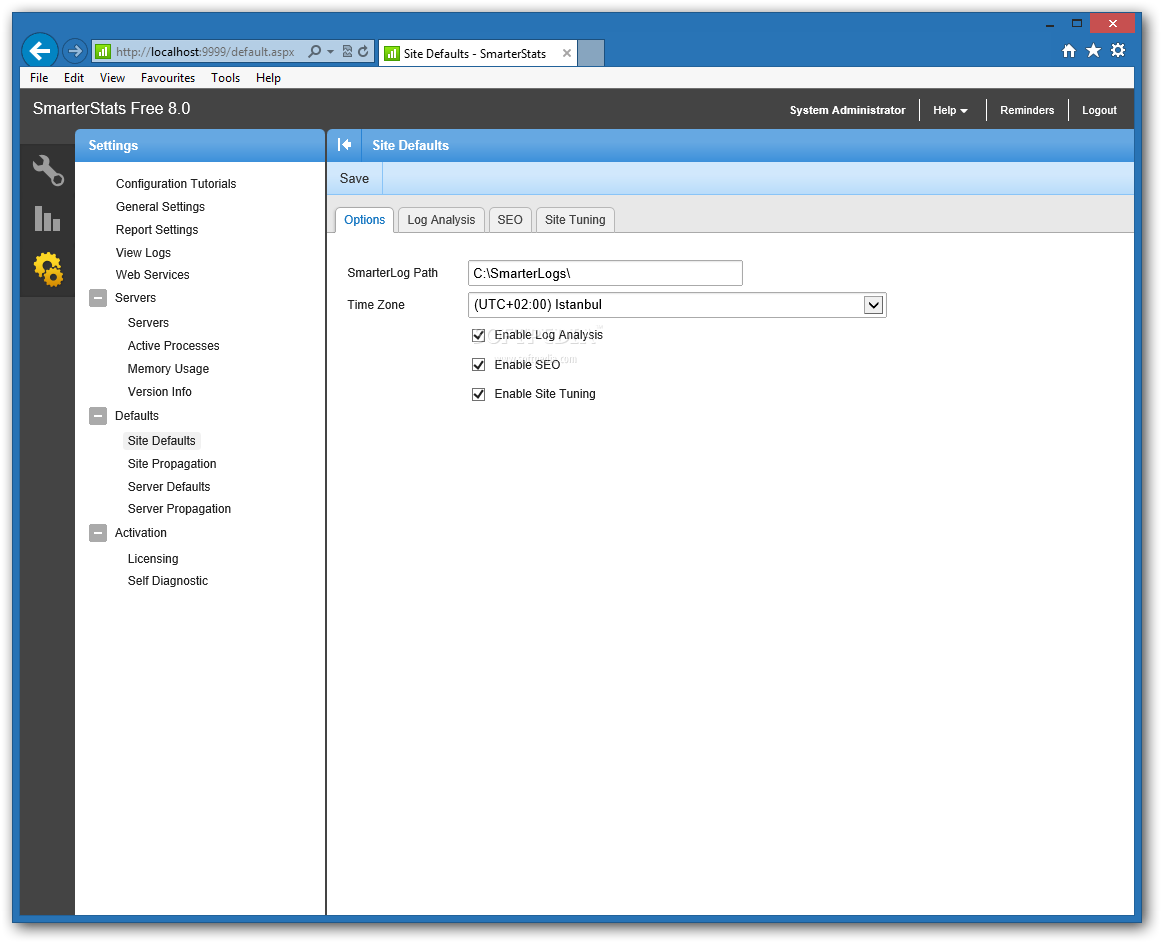
Task: Close the Site Defaults browser tab
Action: click(567, 53)
